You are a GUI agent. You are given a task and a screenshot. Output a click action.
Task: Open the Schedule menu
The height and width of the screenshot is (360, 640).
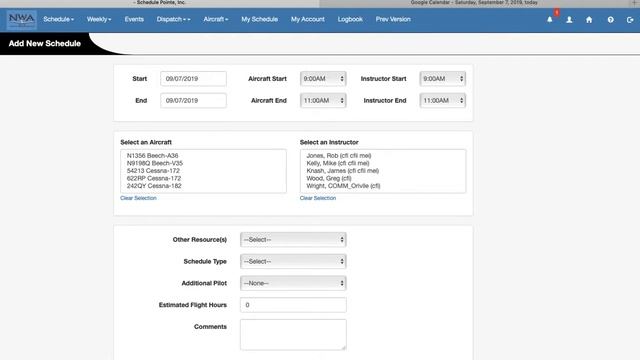point(58,19)
